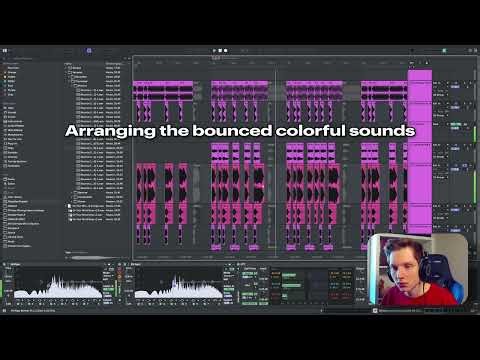
Task: Click the arrangement timeline ruler
Action: coord(270,63)
